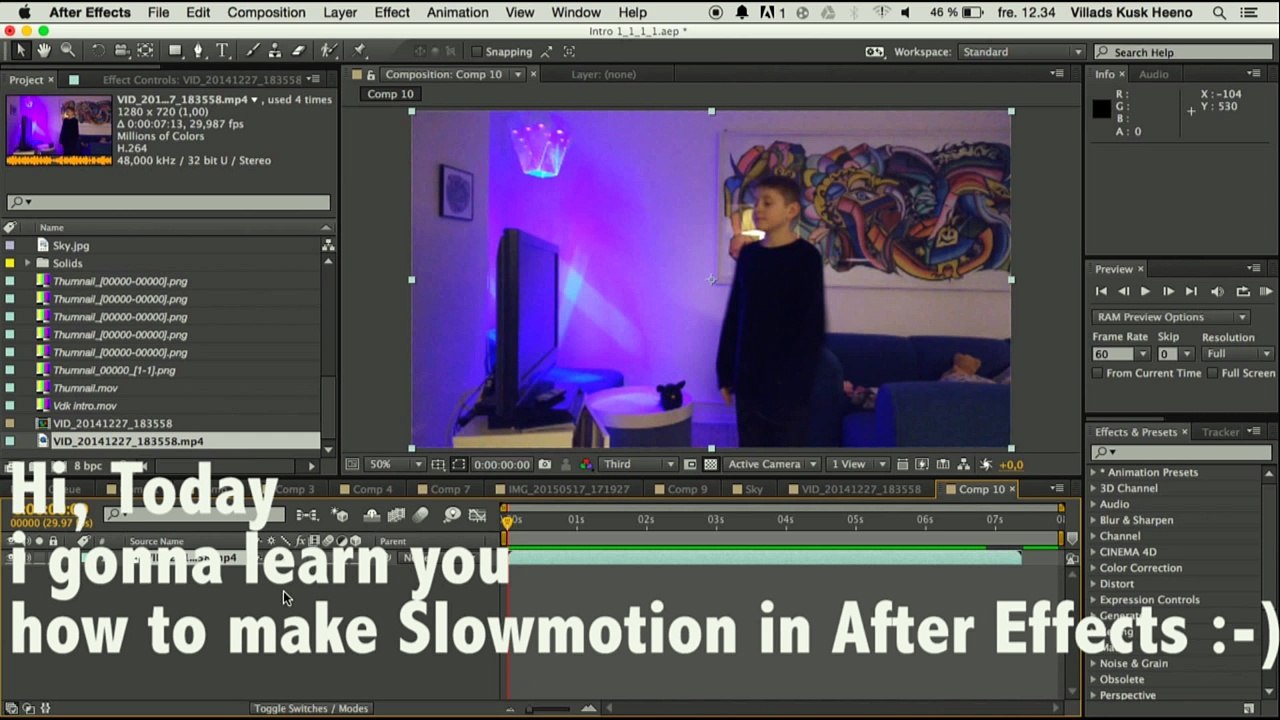
Task: Toggle loop option in Preview panel
Action: tap(1243, 291)
